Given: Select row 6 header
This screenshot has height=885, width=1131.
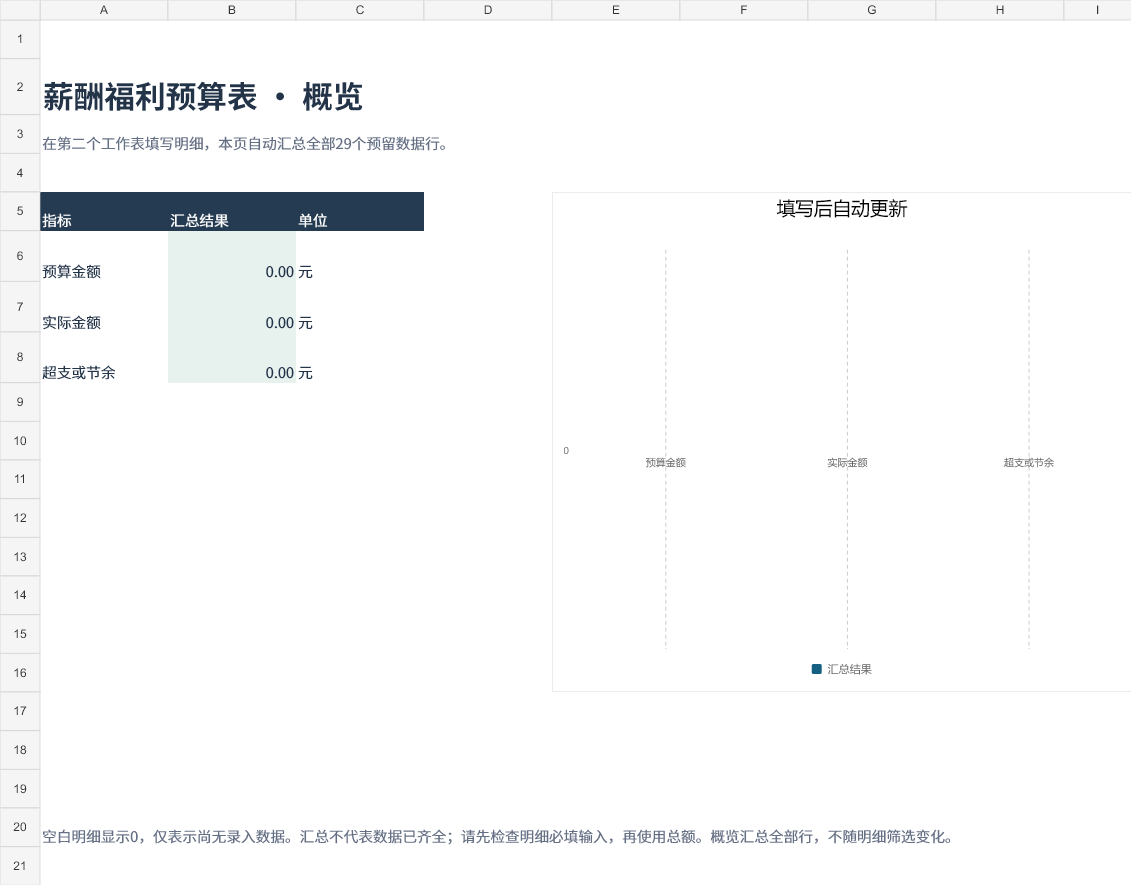Looking at the screenshot, I should 20,256.
